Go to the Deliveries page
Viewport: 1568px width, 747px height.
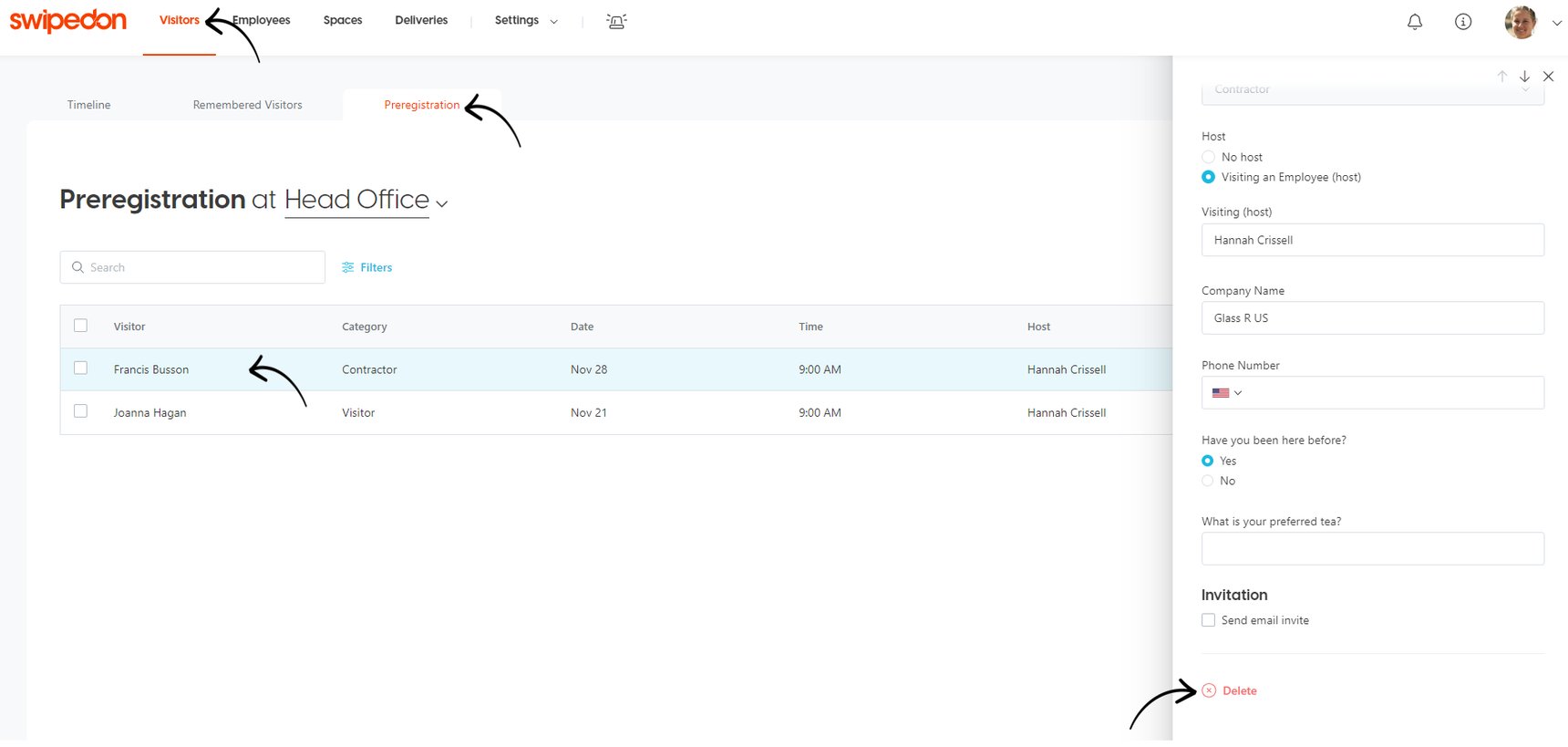(x=421, y=20)
